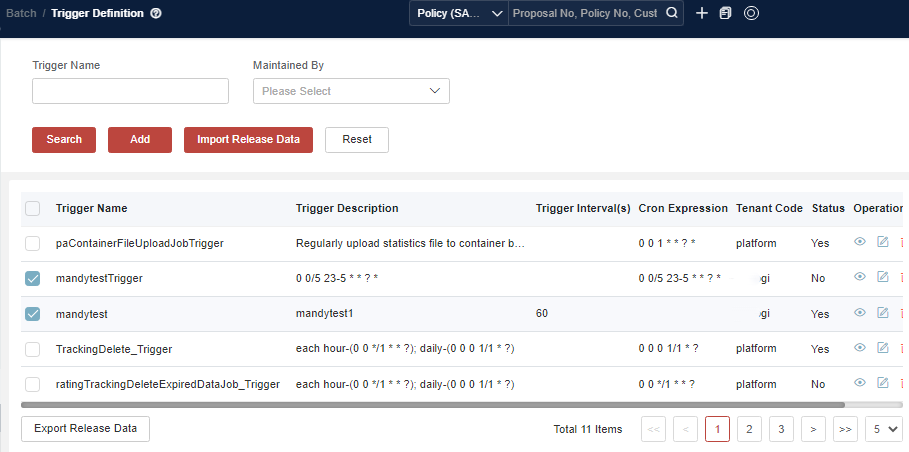Check the paContainerFileUploadJobTrigger checkbox
The width and height of the screenshot is (909, 452).
pyautogui.click(x=32, y=243)
